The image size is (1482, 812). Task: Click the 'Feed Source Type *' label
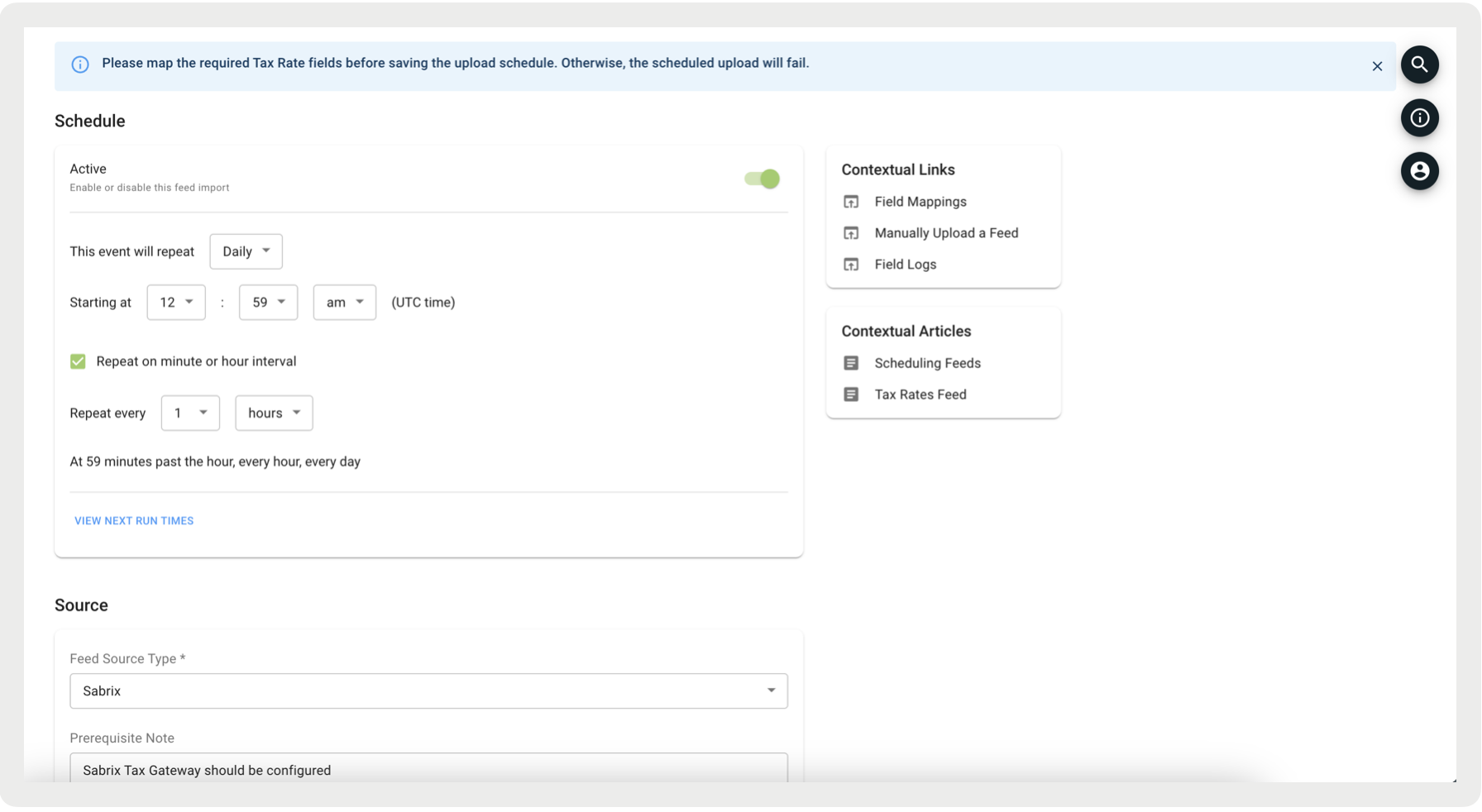click(127, 659)
